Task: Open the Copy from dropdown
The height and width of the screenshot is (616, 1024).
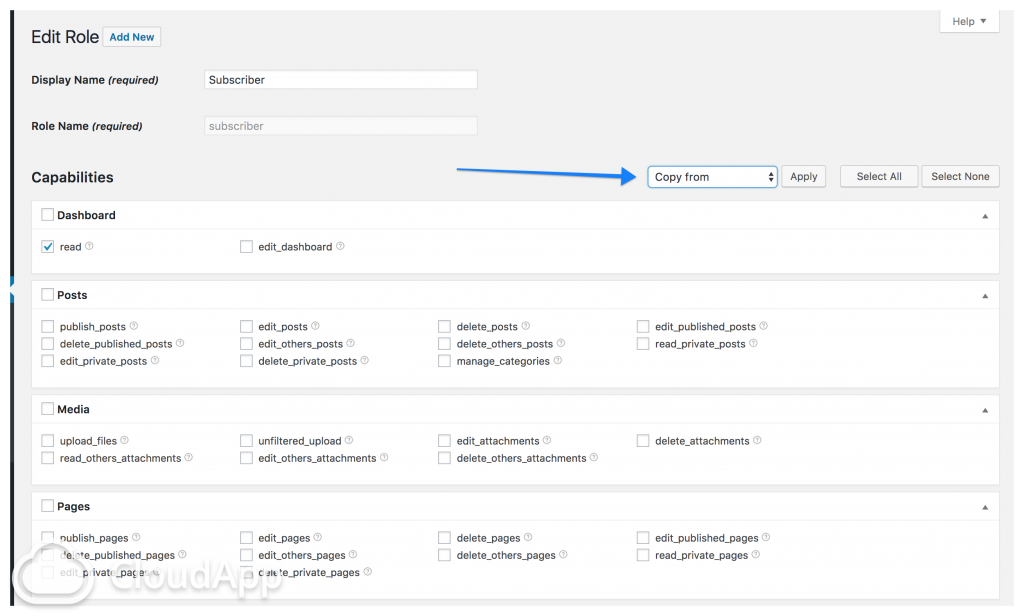Action: 712,176
